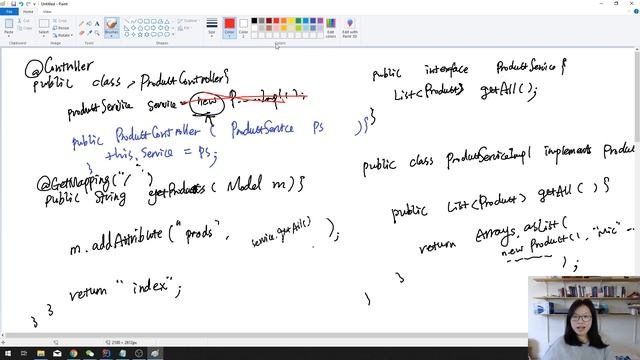Image resolution: width=640 pixels, height=360 pixels.
Task: Expand the Brushes dropdown arrow
Action: click(x=111, y=36)
